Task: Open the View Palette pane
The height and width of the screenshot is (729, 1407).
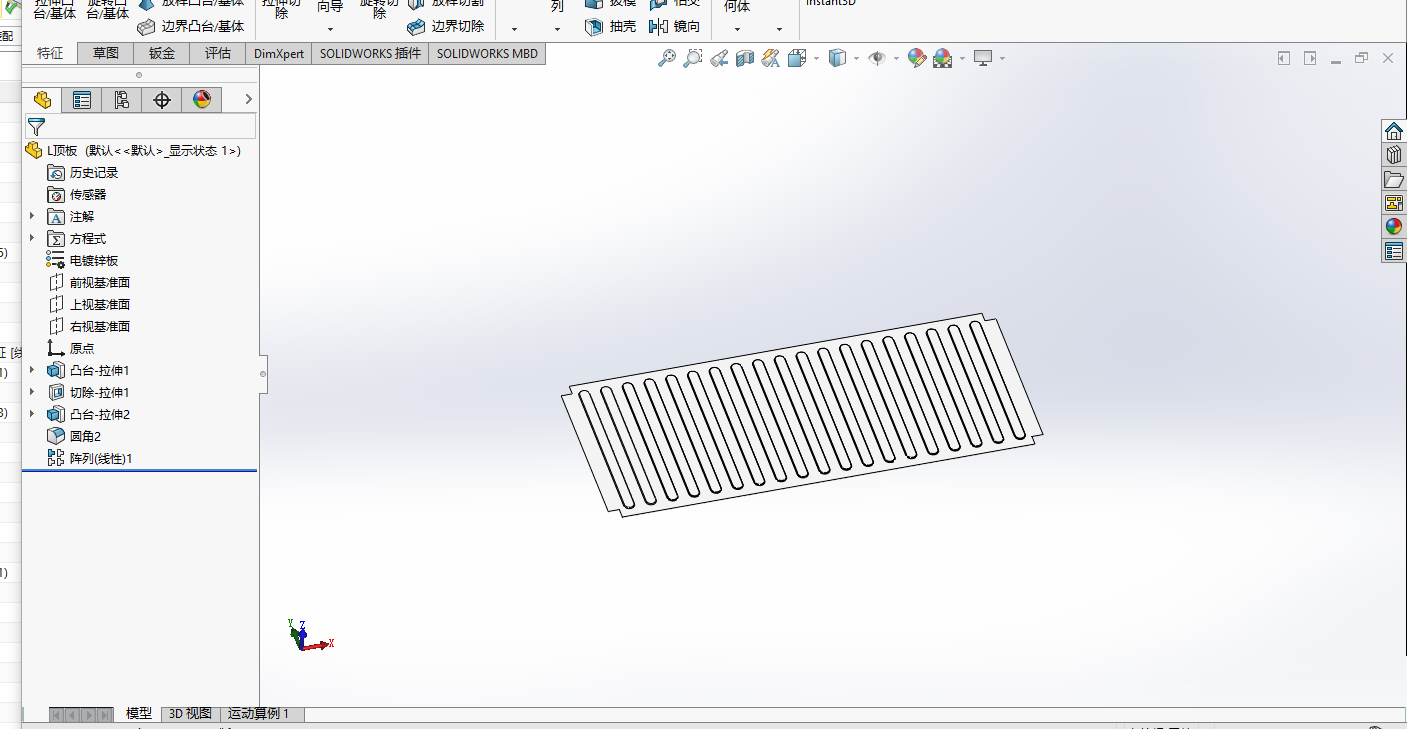Action: pos(1394,203)
